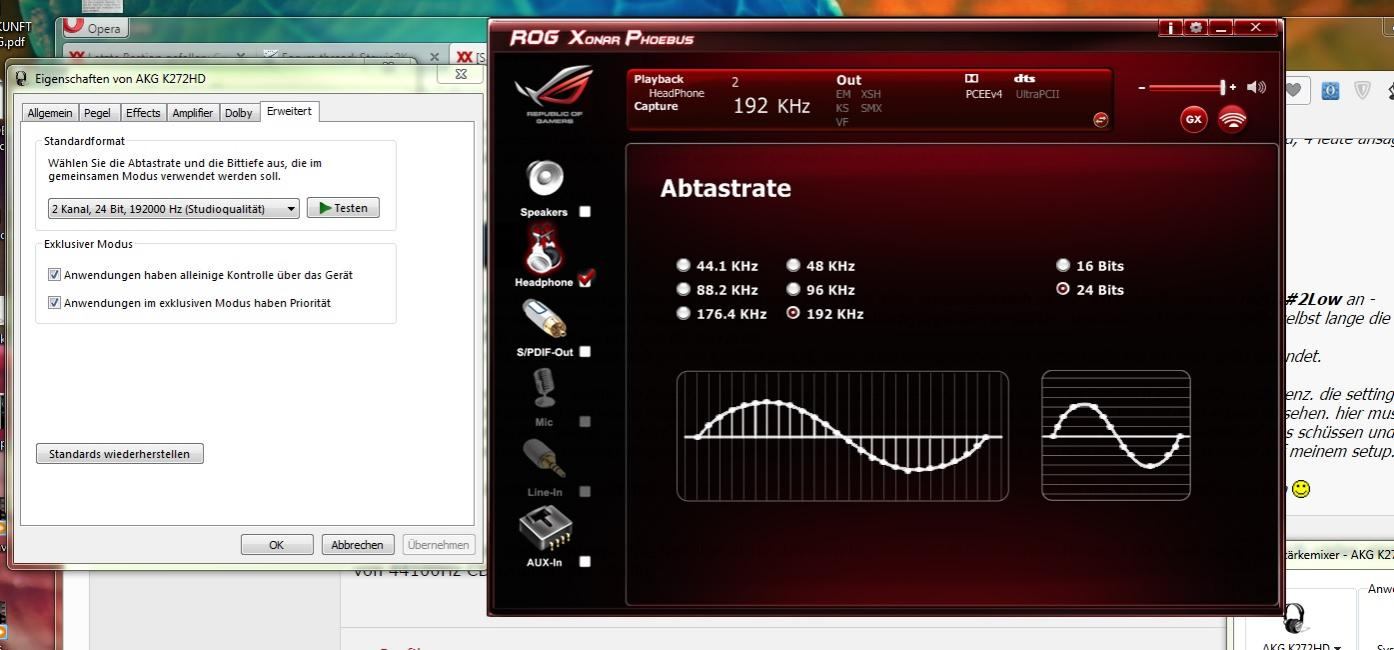The width and height of the screenshot is (1394, 650).
Task: Switch to the Dolby tab
Action: pos(238,113)
